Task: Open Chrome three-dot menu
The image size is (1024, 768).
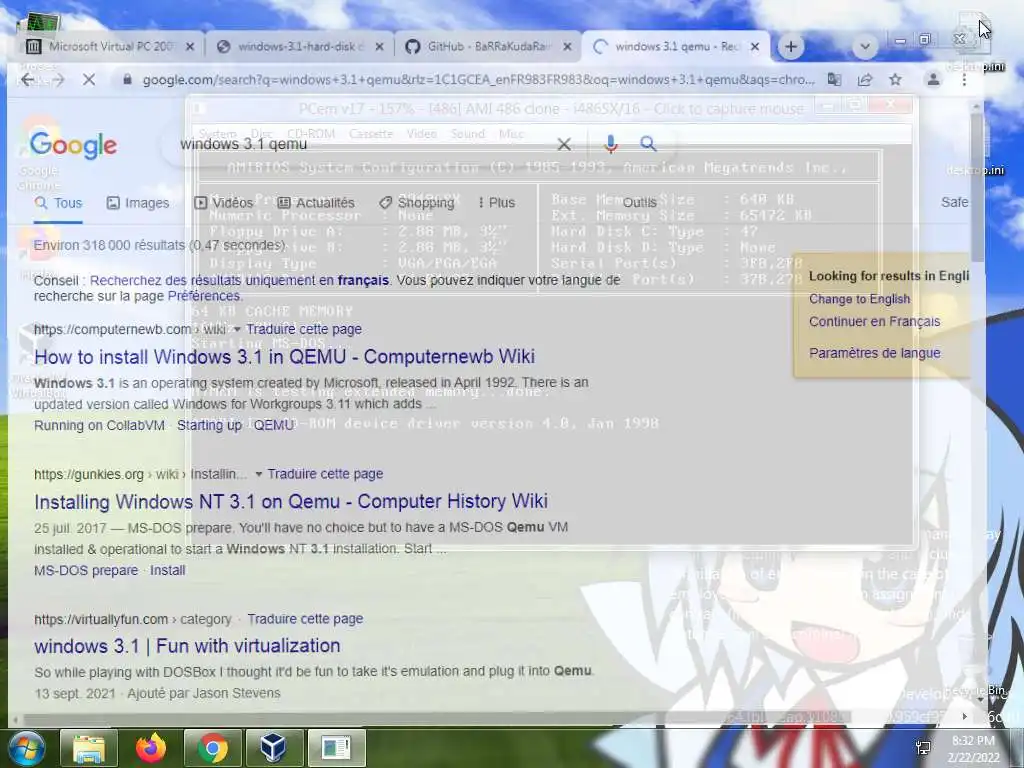Action: point(964,80)
